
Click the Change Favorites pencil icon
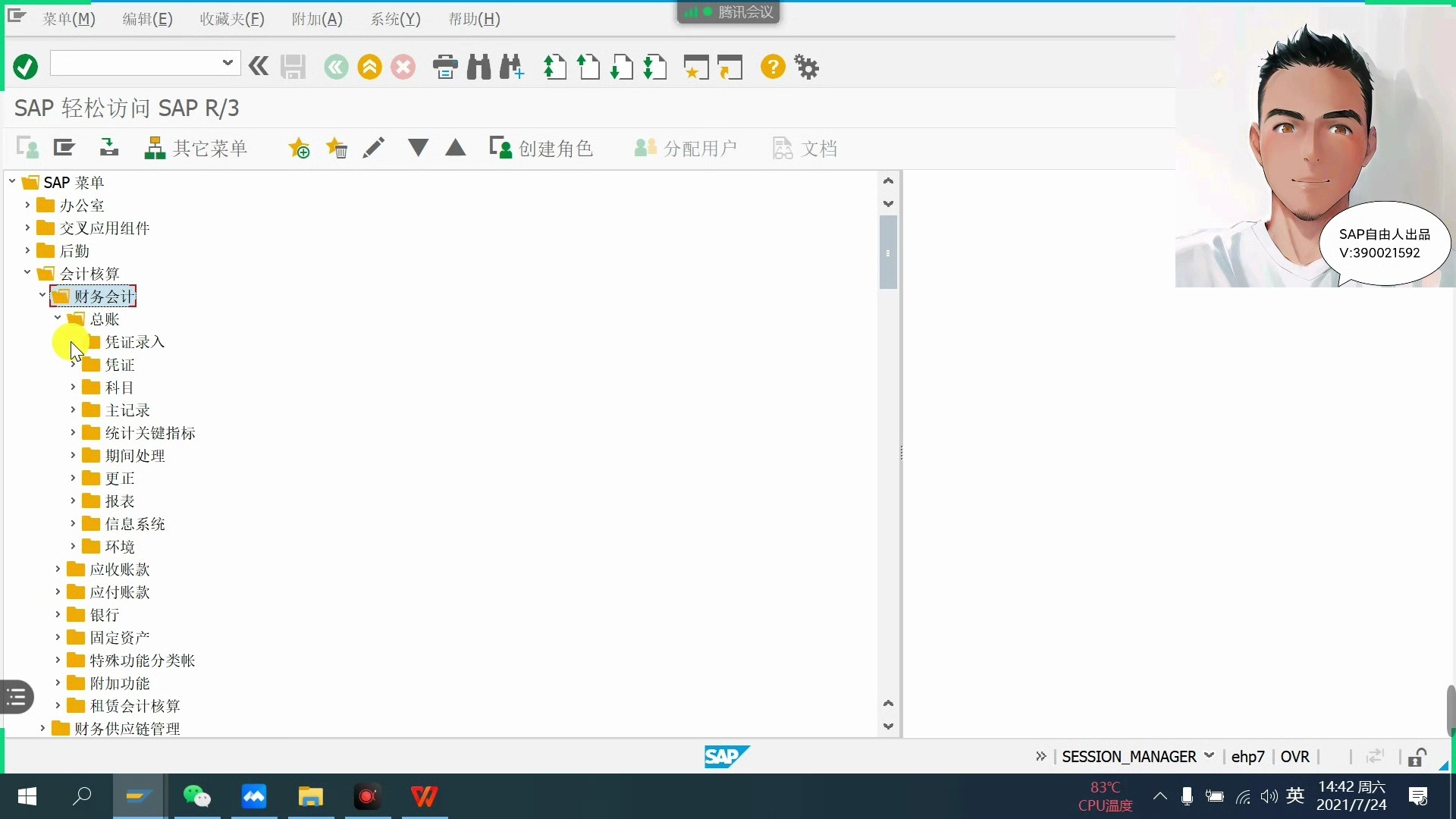pyautogui.click(x=373, y=147)
